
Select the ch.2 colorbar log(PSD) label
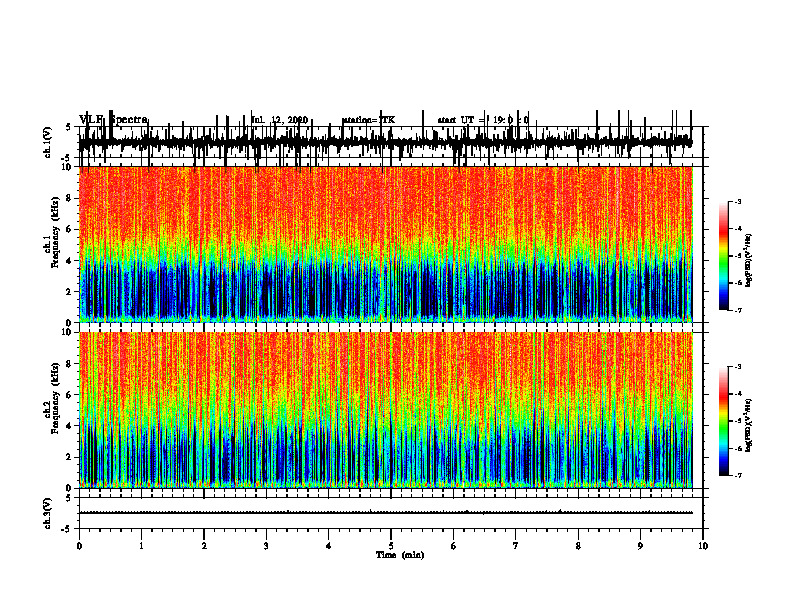749,424
